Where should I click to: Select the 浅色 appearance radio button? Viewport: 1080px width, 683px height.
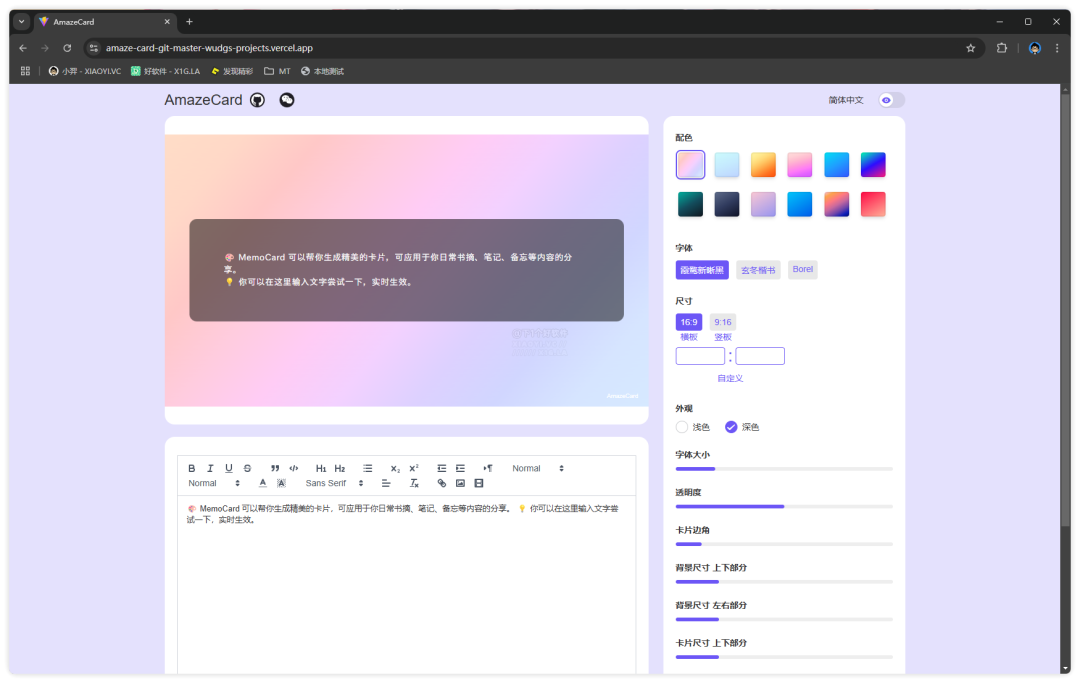tap(682, 427)
